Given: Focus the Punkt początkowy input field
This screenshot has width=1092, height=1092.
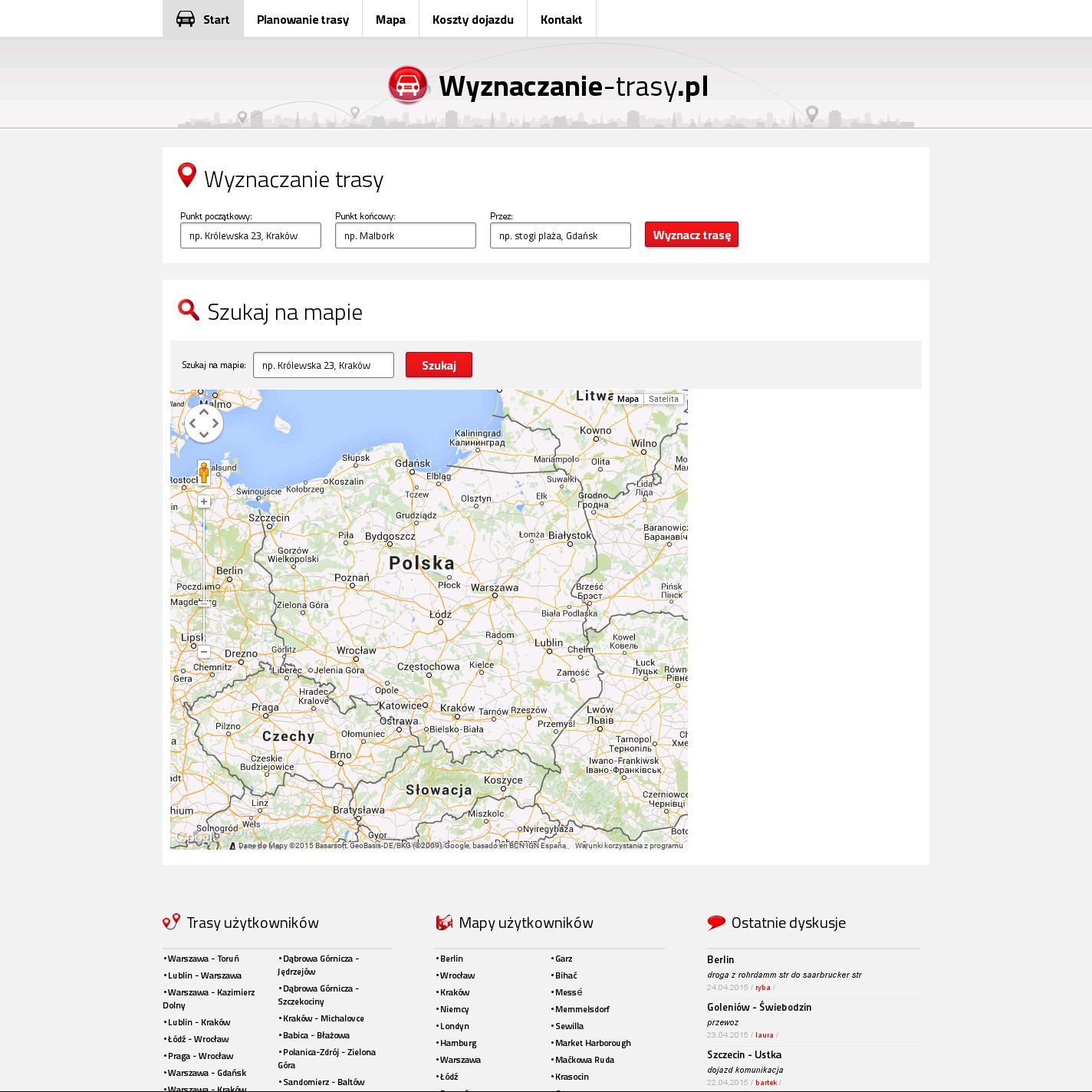Looking at the screenshot, I should (251, 235).
